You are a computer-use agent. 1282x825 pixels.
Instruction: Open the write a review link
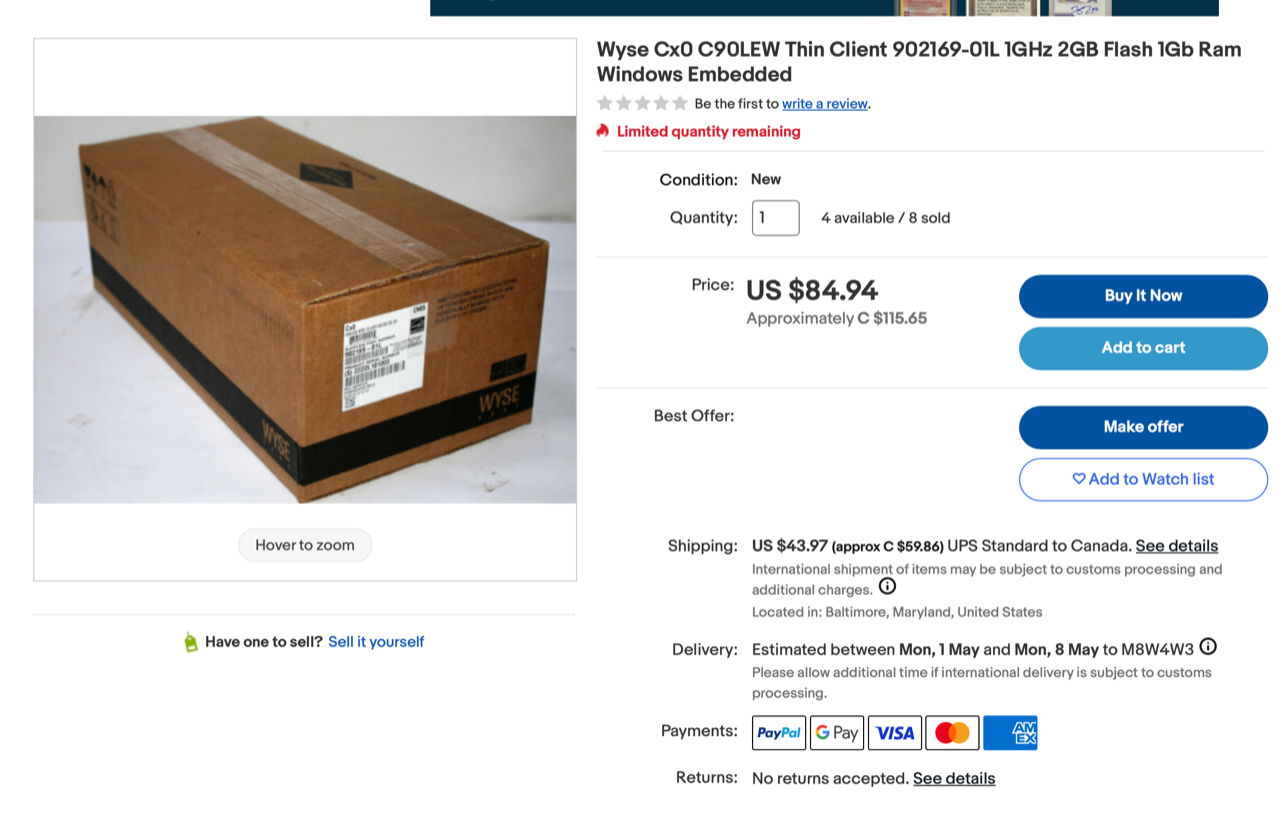825,104
